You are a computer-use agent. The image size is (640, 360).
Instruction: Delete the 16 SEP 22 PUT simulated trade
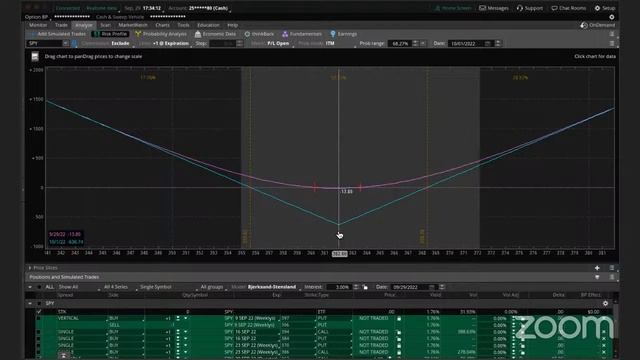click(x=604, y=339)
